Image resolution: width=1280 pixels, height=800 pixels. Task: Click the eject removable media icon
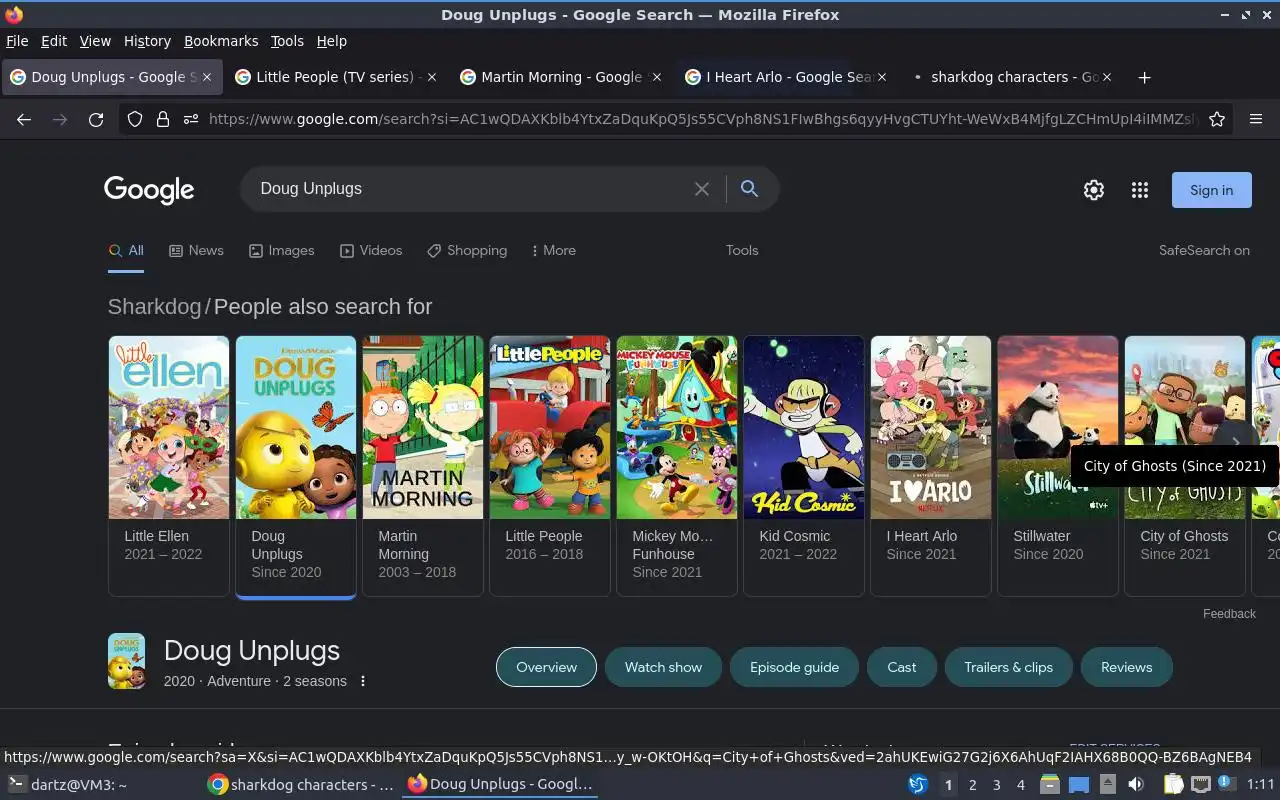tap(1108, 785)
